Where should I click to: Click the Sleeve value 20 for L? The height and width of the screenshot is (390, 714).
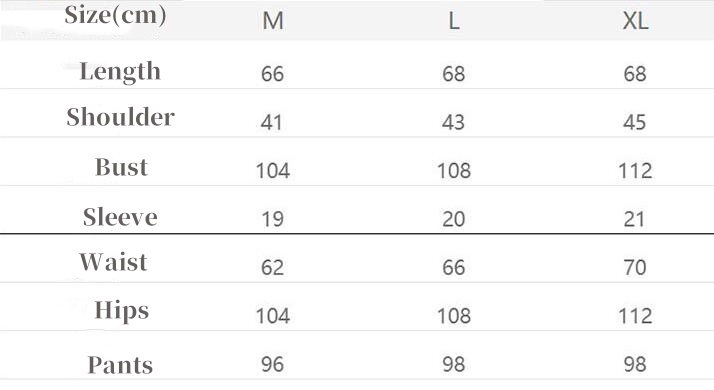(x=454, y=219)
